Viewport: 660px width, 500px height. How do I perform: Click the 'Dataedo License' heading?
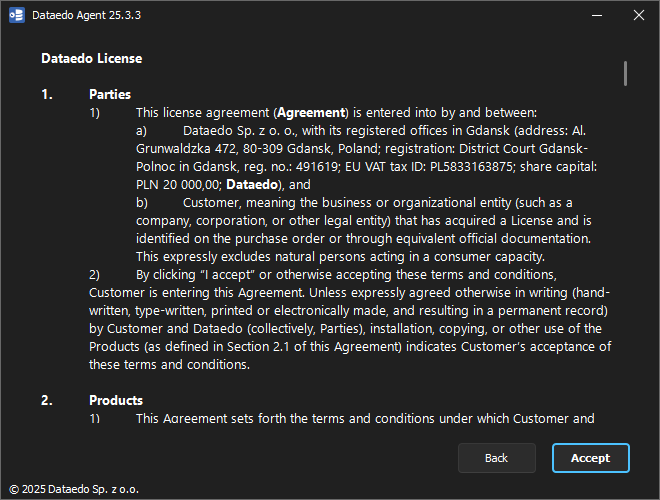[x=91, y=59]
